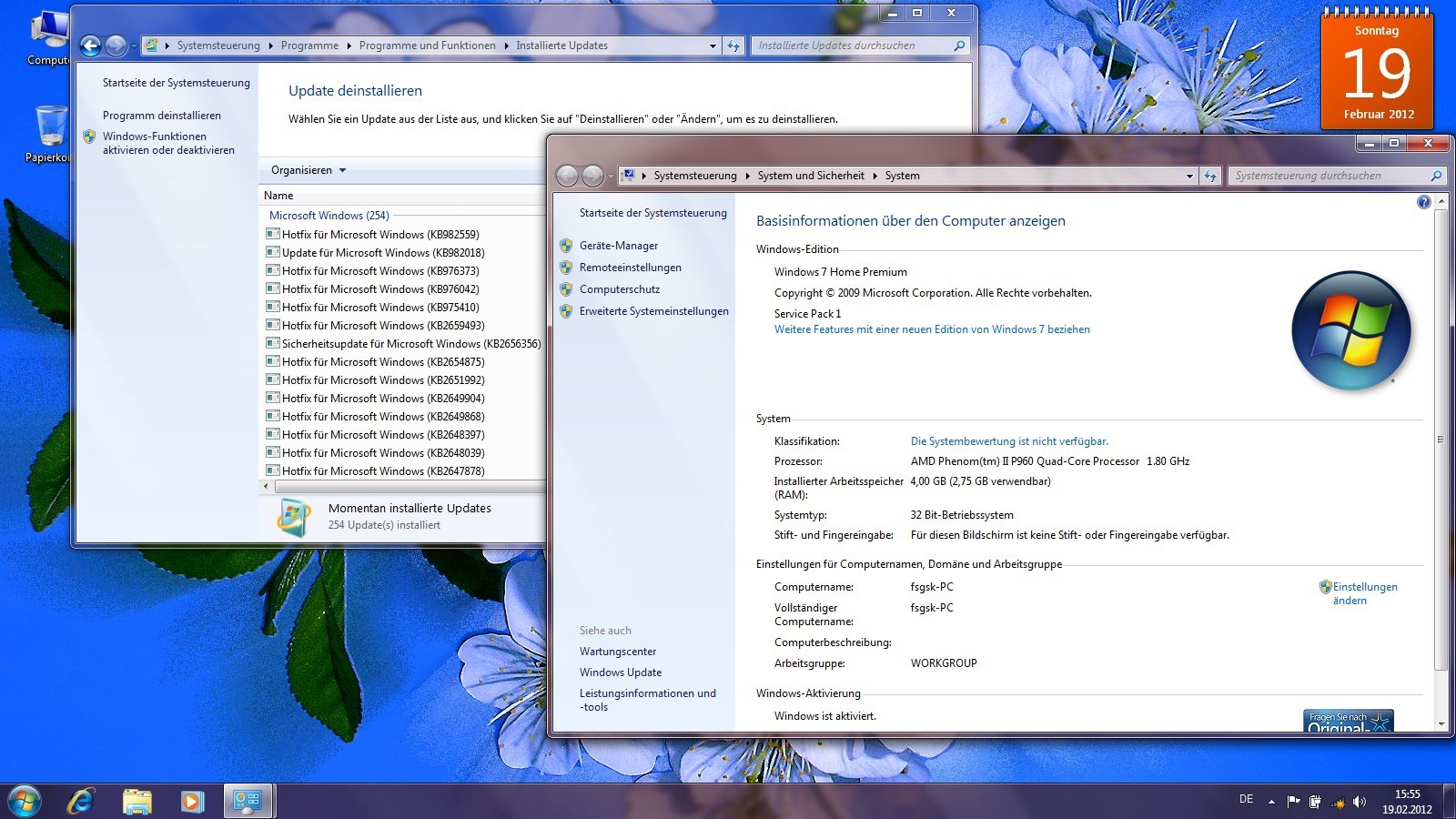Launch Internet Explorer from taskbar

(82, 801)
